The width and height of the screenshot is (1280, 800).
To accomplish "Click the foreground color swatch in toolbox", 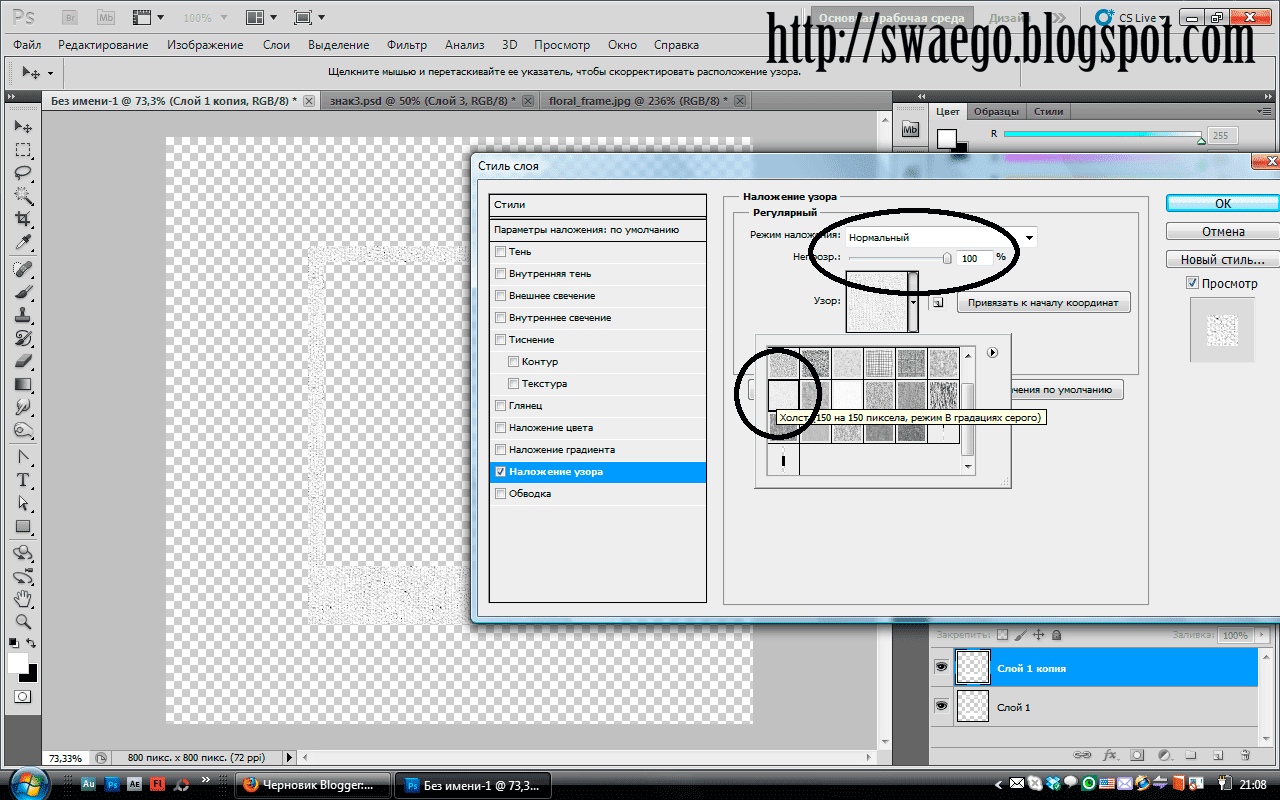I will pyautogui.click(x=18, y=663).
